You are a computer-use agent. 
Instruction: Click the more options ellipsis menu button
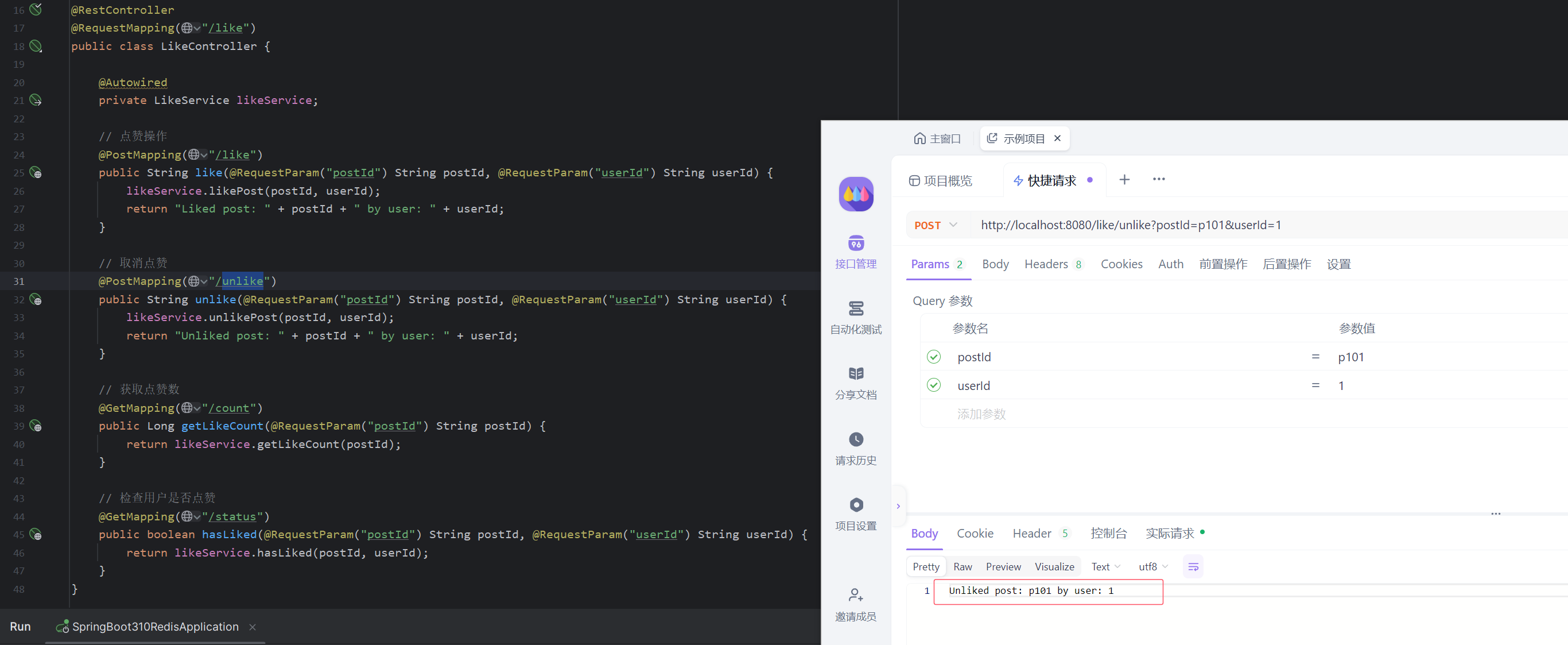pos(1159,179)
